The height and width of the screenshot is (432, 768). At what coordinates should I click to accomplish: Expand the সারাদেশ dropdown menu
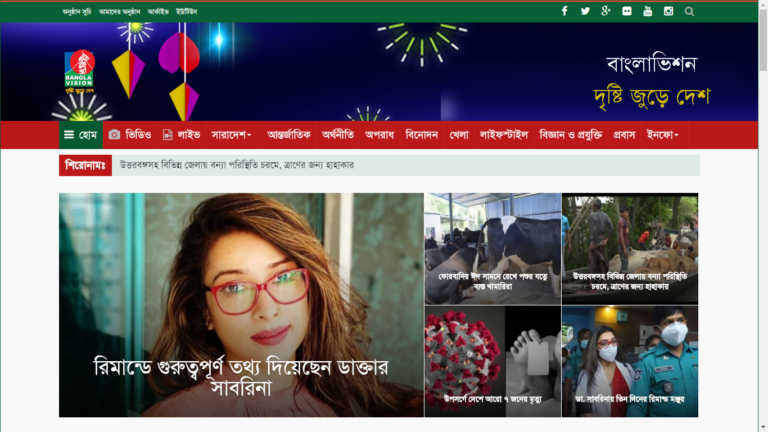click(231, 135)
